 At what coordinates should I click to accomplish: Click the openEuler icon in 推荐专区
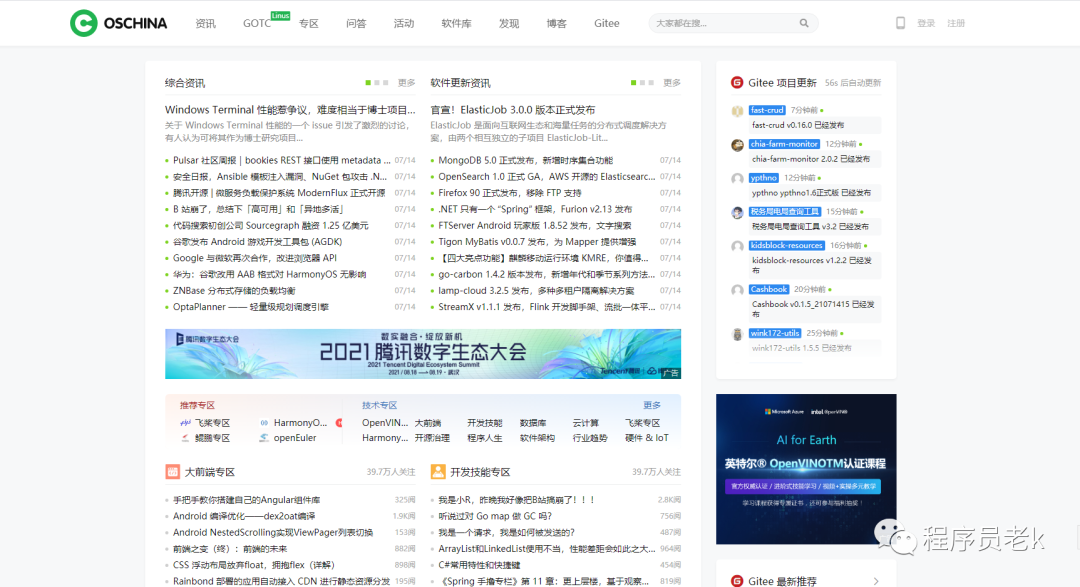264,438
